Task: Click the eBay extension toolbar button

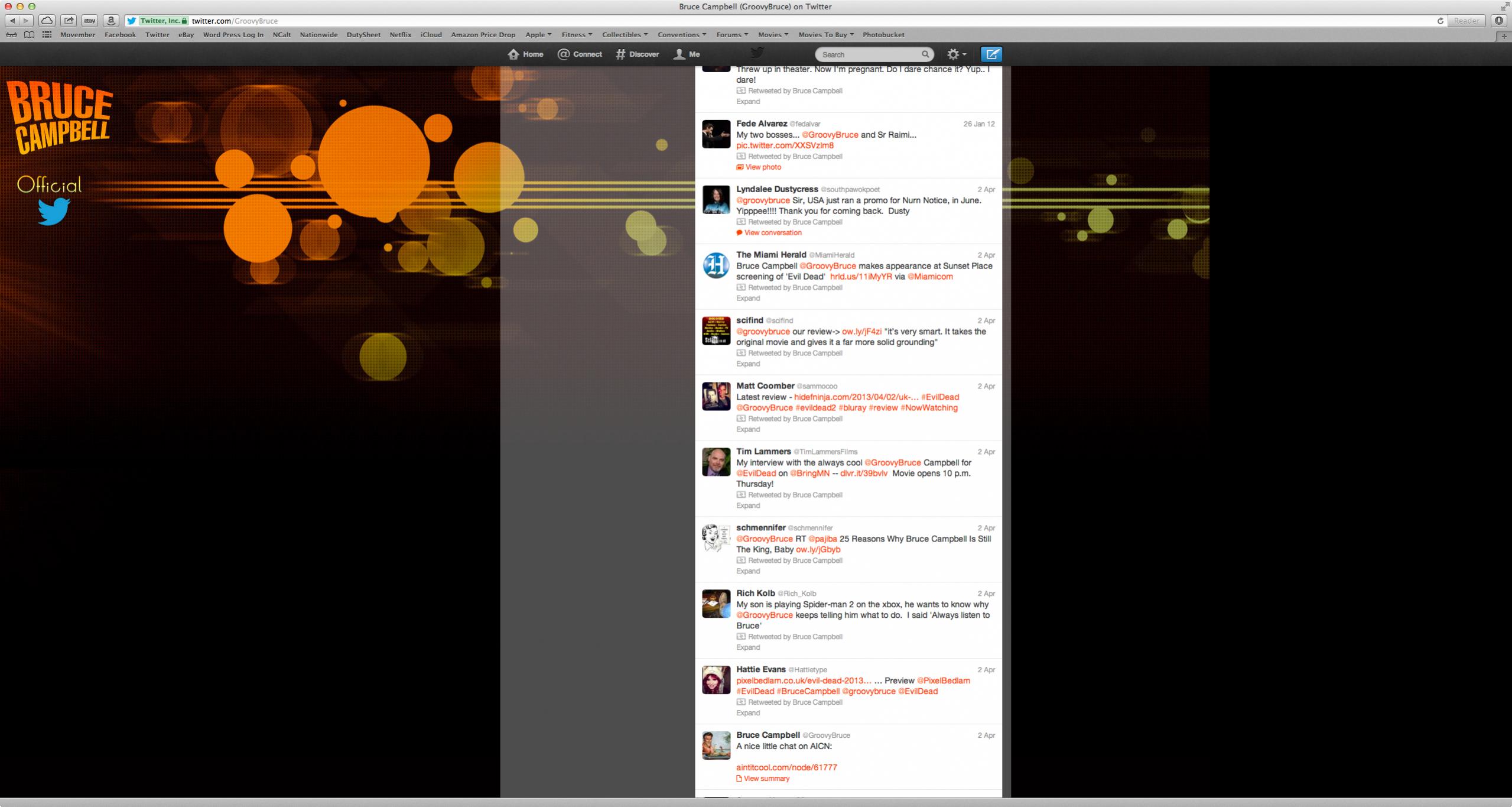Action: pyautogui.click(x=90, y=21)
